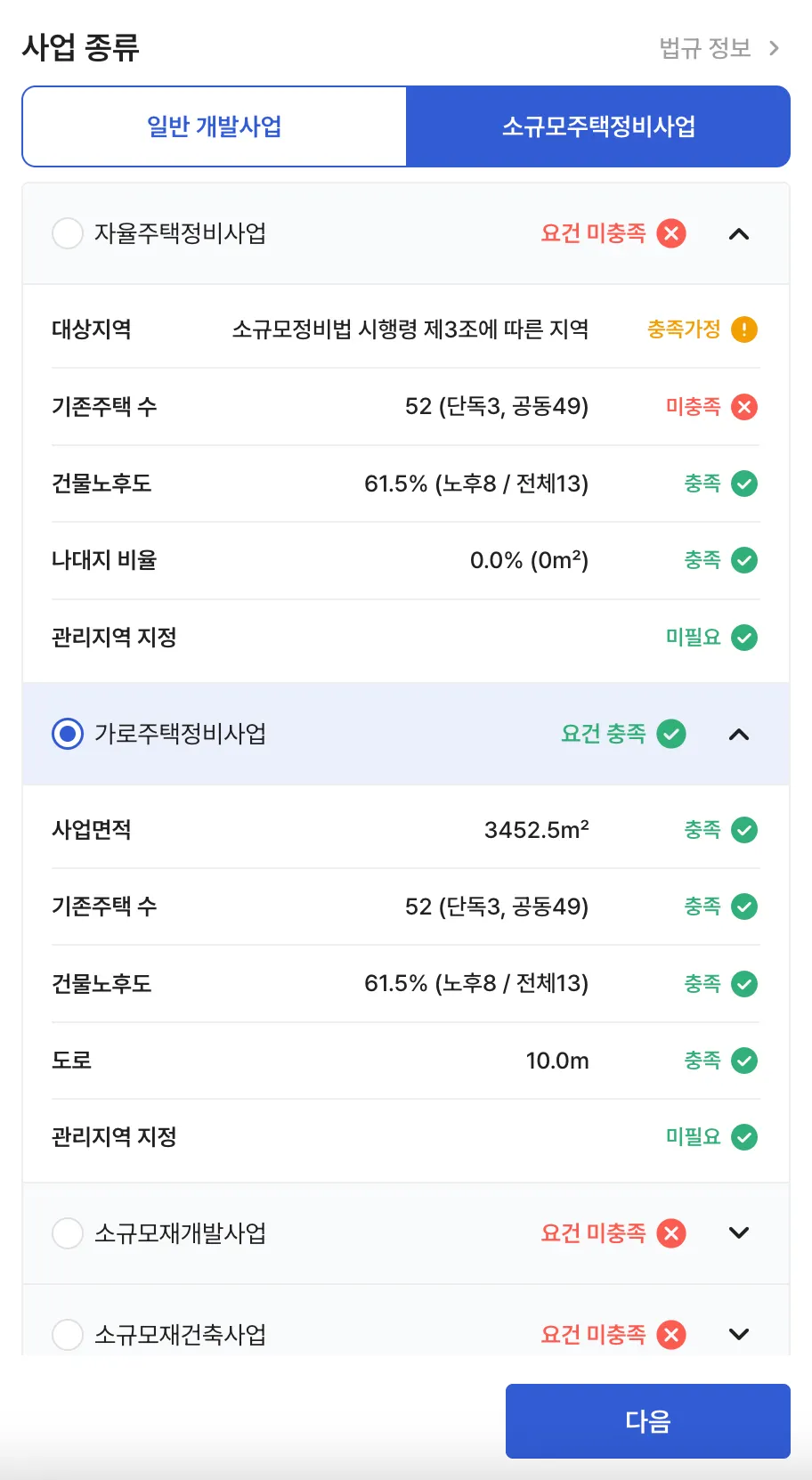Click the green check icon beside 요건 충족
The image size is (812, 1480).
coord(671,734)
